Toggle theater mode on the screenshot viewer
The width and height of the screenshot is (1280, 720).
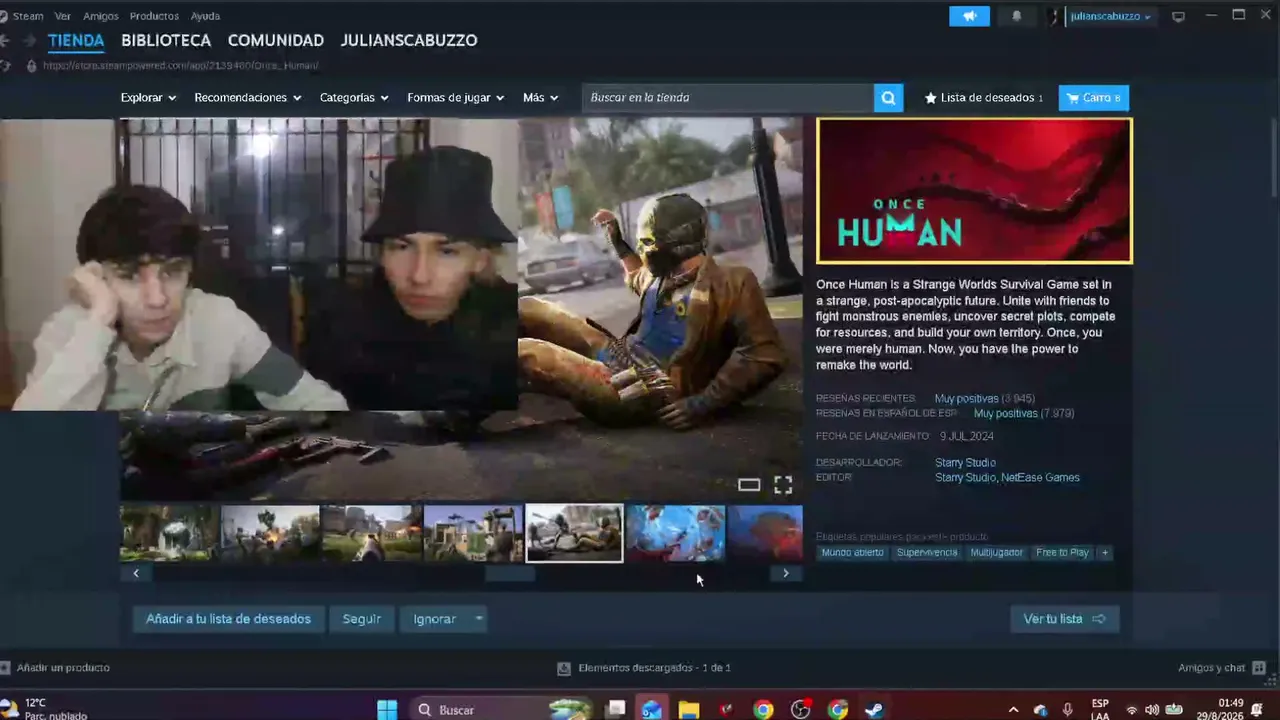click(749, 485)
